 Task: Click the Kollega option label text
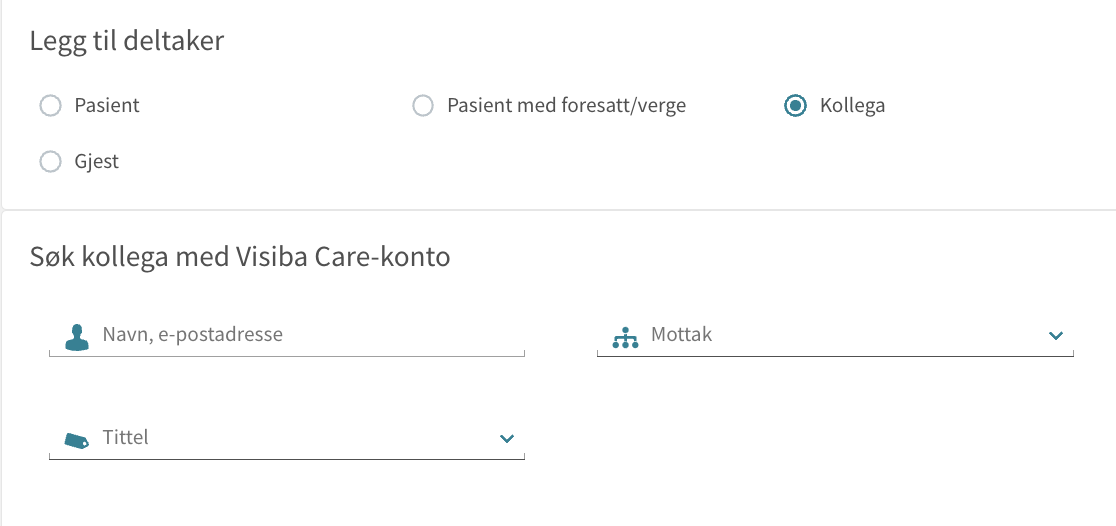[853, 106]
